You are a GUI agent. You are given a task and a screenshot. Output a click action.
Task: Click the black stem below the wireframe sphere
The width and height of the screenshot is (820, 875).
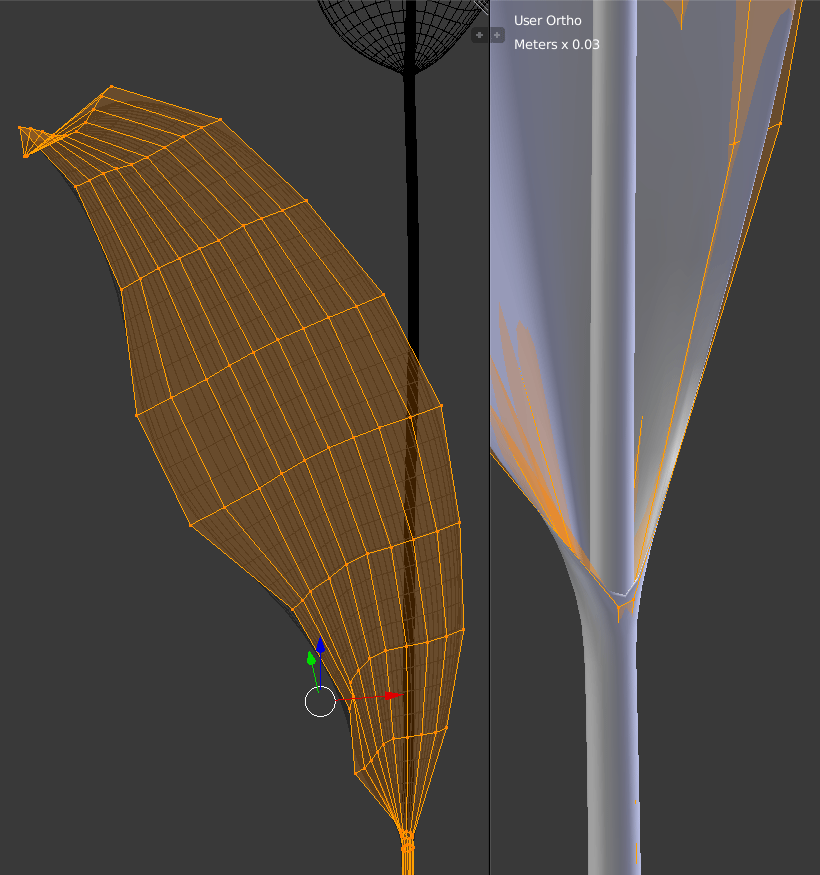[x=410, y=200]
